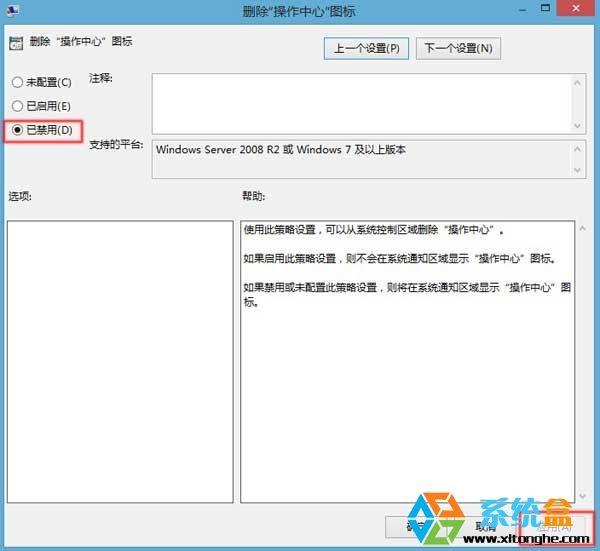Click the help panel scroll down arrow

(583, 496)
